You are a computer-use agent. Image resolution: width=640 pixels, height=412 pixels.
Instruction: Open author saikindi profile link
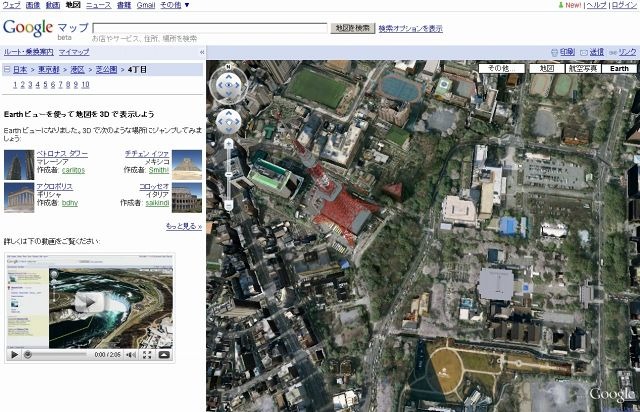(x=158, y=203)
